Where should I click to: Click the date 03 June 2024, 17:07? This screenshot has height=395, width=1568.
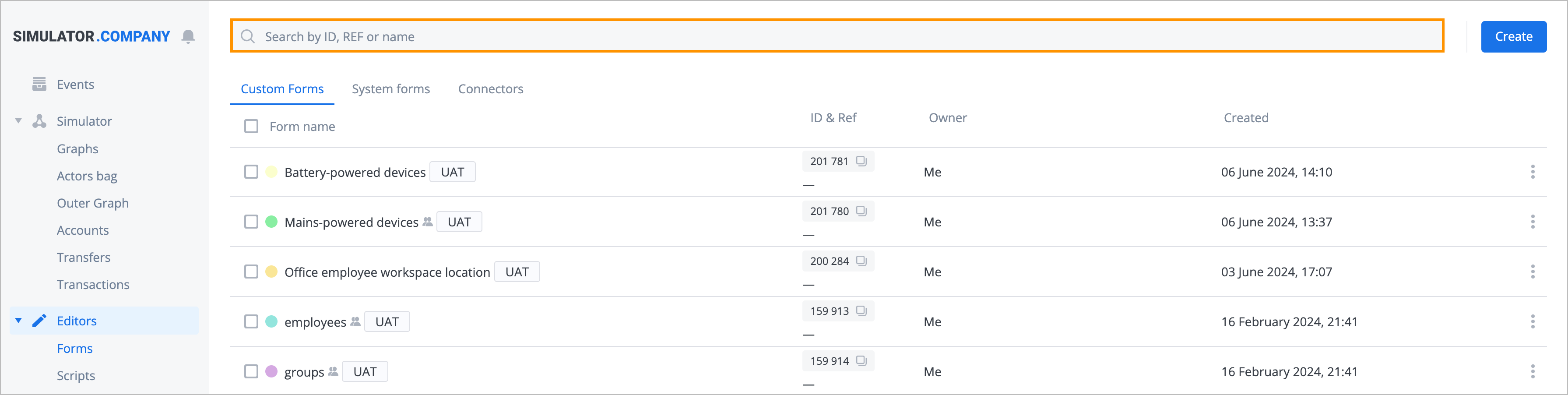1276,273
